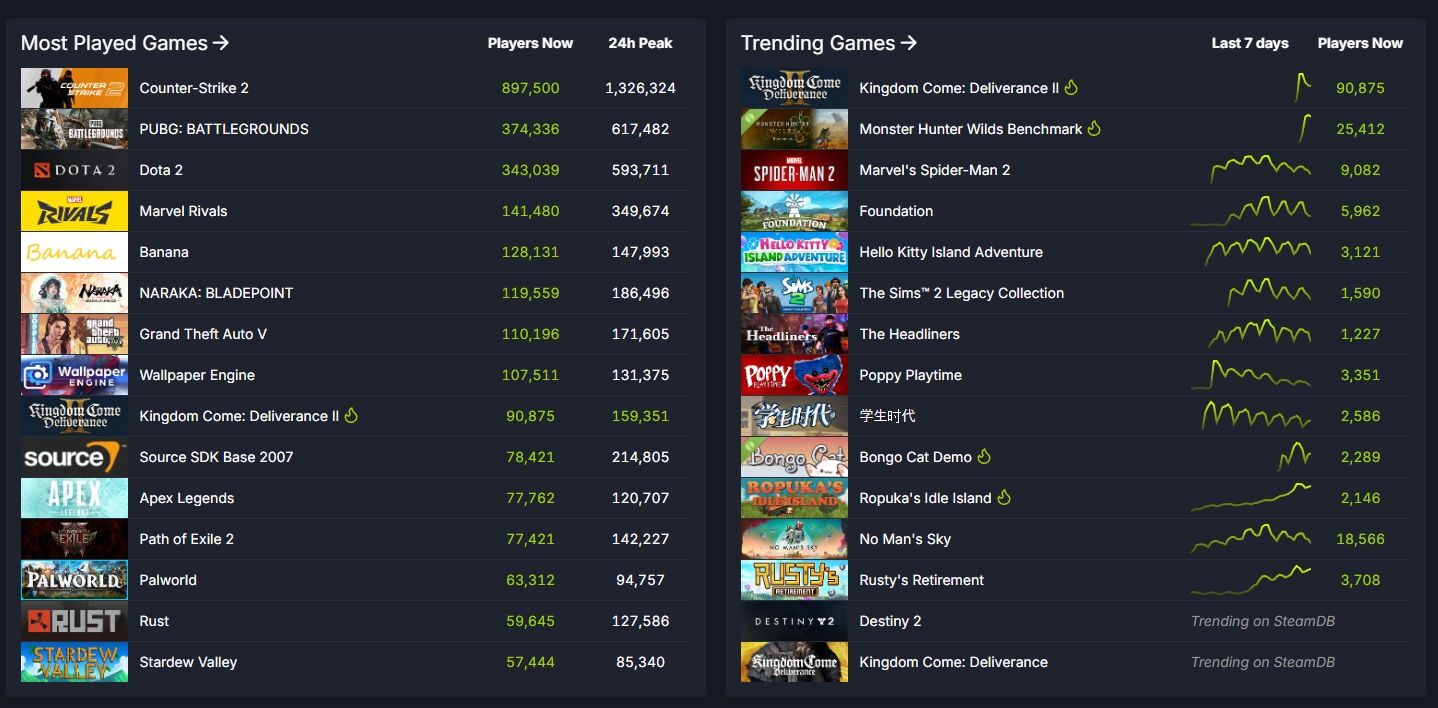The height and width of the screenshot is (708, 1438).
Task: Open the Counter-Strike 2 game thumbnail
Action: click(74, 88)
